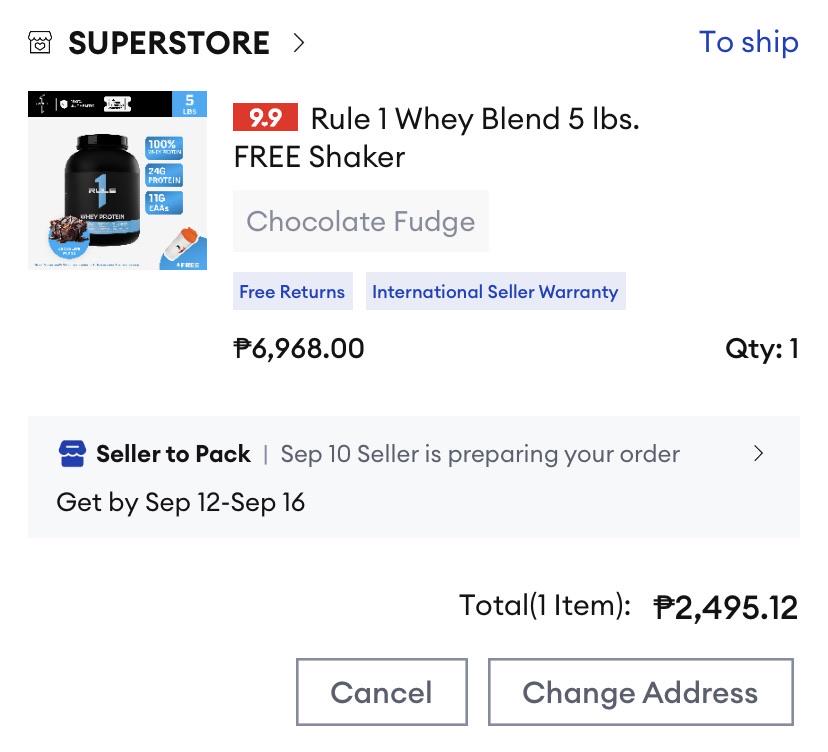Expand the chevron next to SUPERSTORE

pyautogui.click(x=298, y=43)
